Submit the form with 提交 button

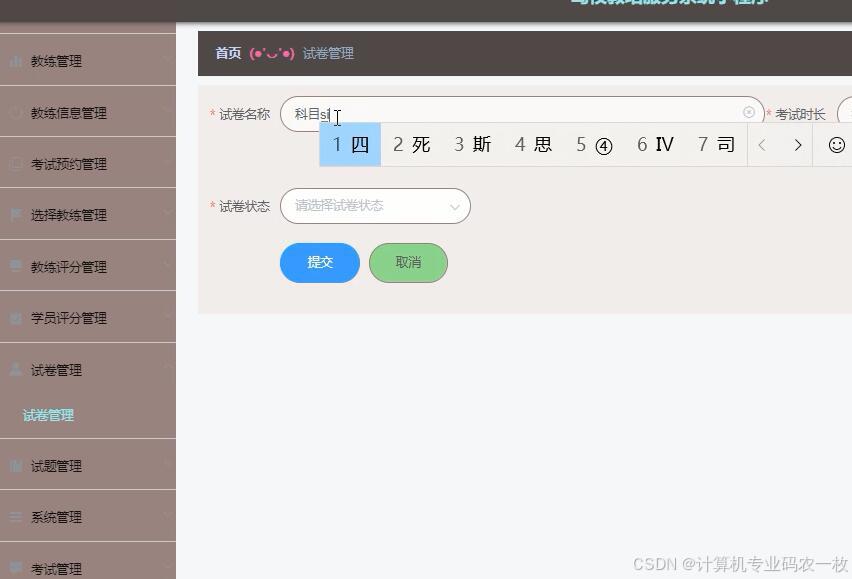click(x=320, y=263)
